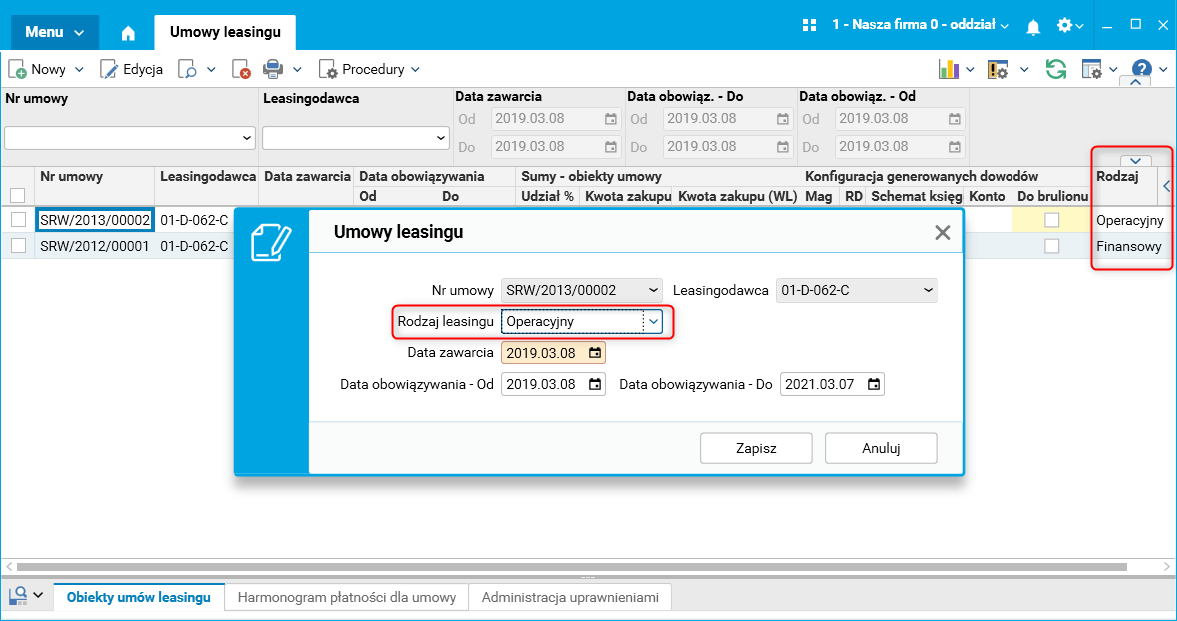Open the dialog Nr umowy dropdown
This screenshot has height=621, width=1177.
tap(653, 290)
